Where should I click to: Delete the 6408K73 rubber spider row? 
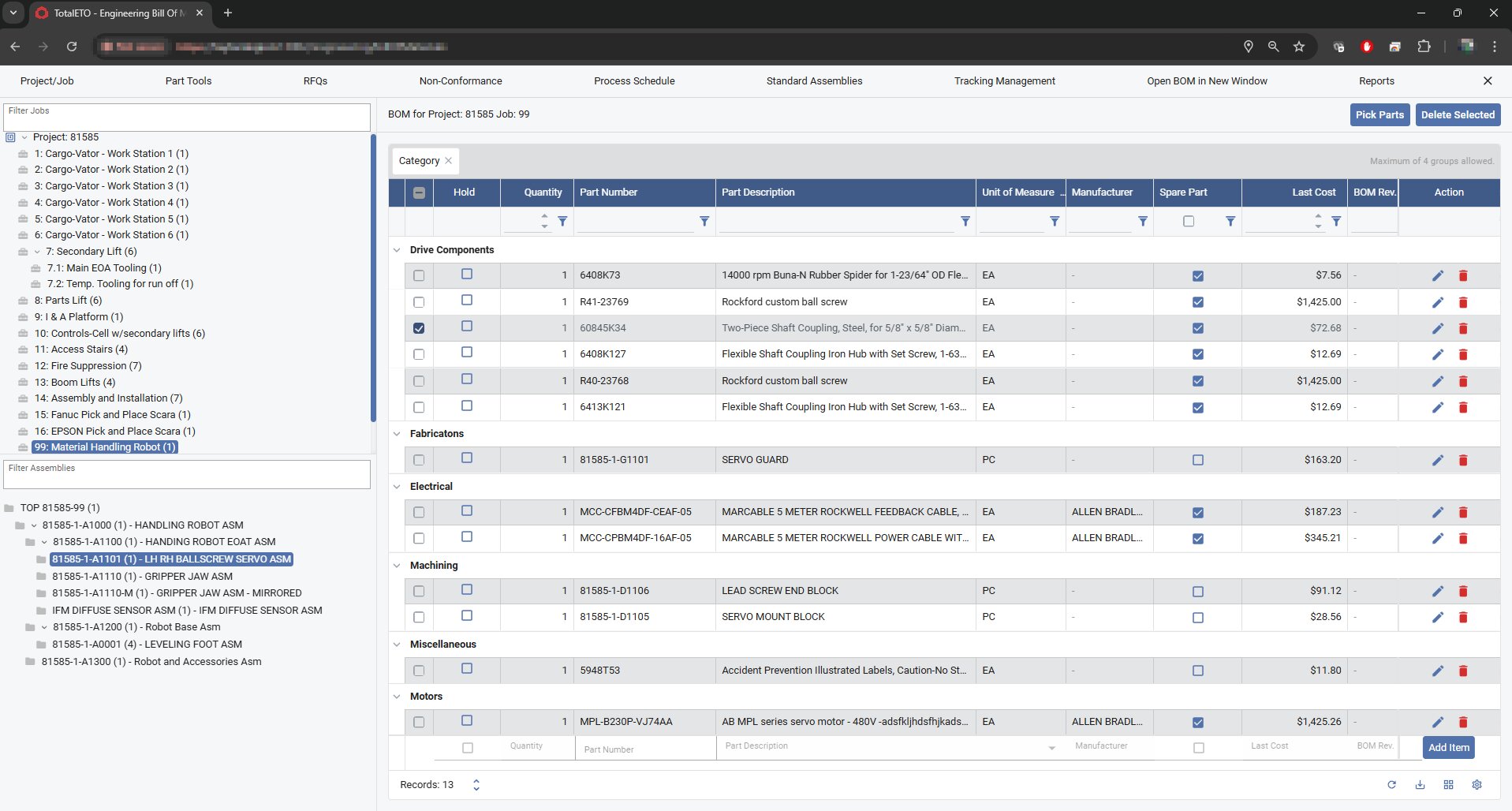tap(1463, 275)
